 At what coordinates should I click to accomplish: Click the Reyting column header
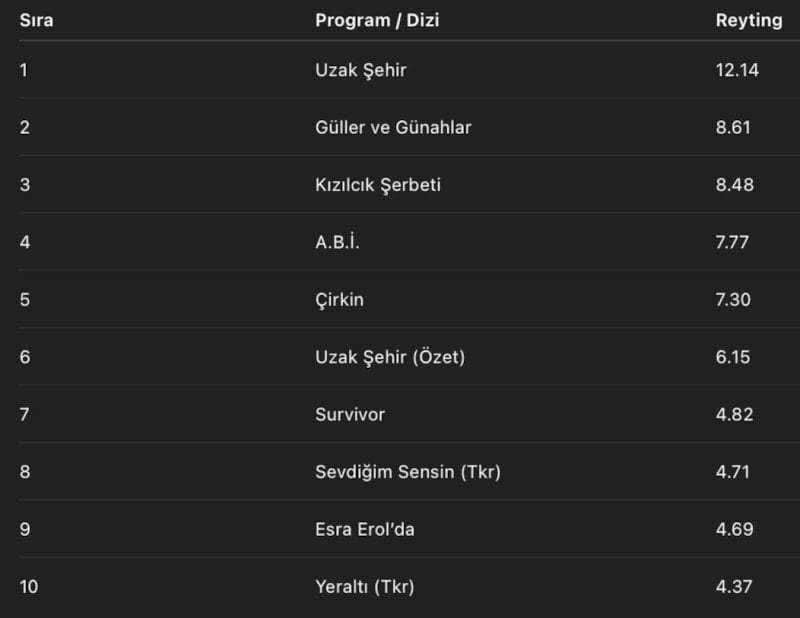click(749, 20)
